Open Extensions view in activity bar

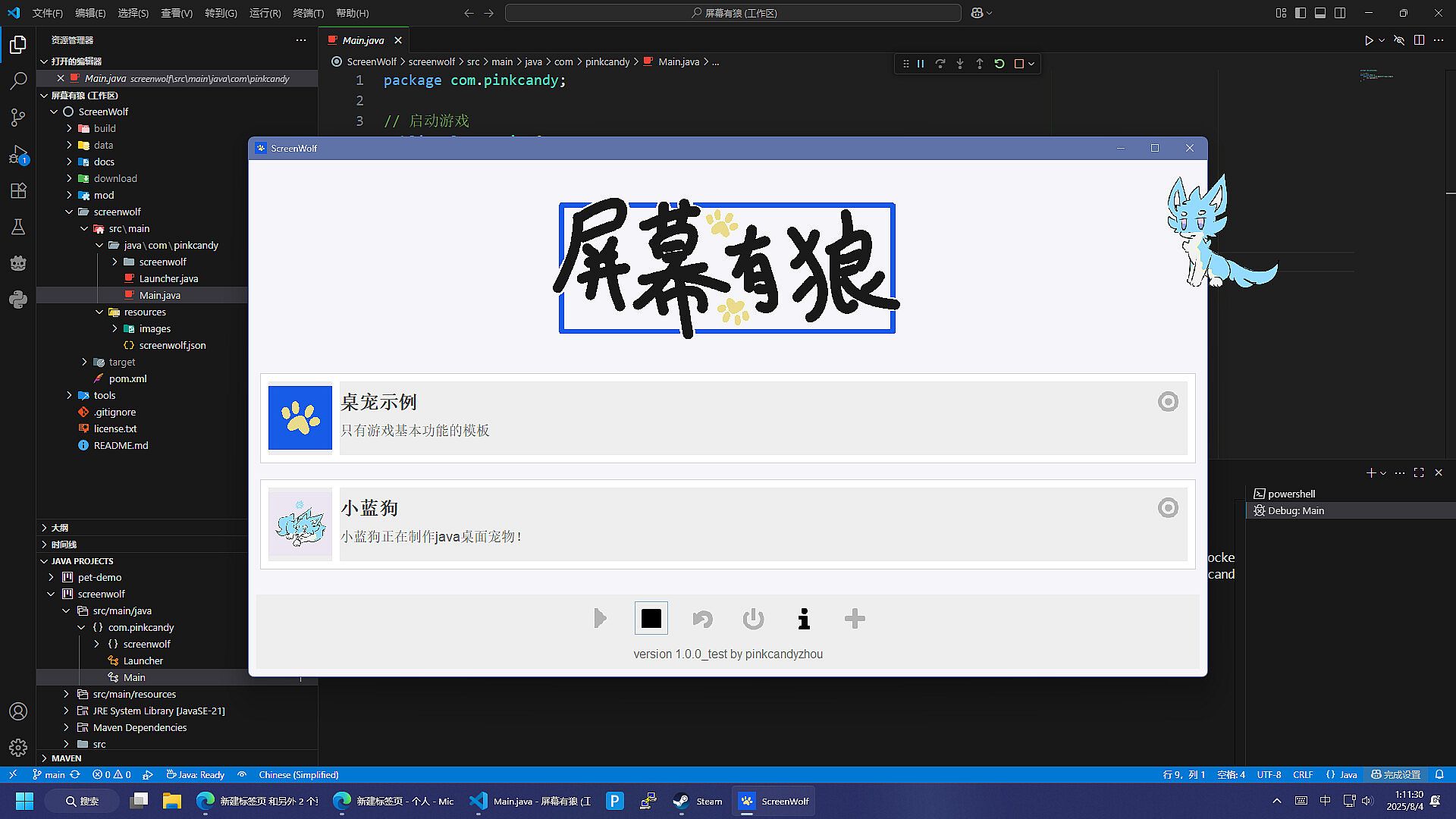(18, 190)
